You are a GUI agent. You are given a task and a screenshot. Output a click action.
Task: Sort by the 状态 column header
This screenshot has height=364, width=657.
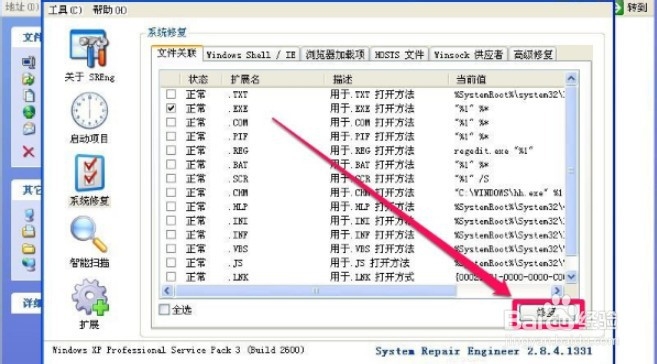(200, 79)
